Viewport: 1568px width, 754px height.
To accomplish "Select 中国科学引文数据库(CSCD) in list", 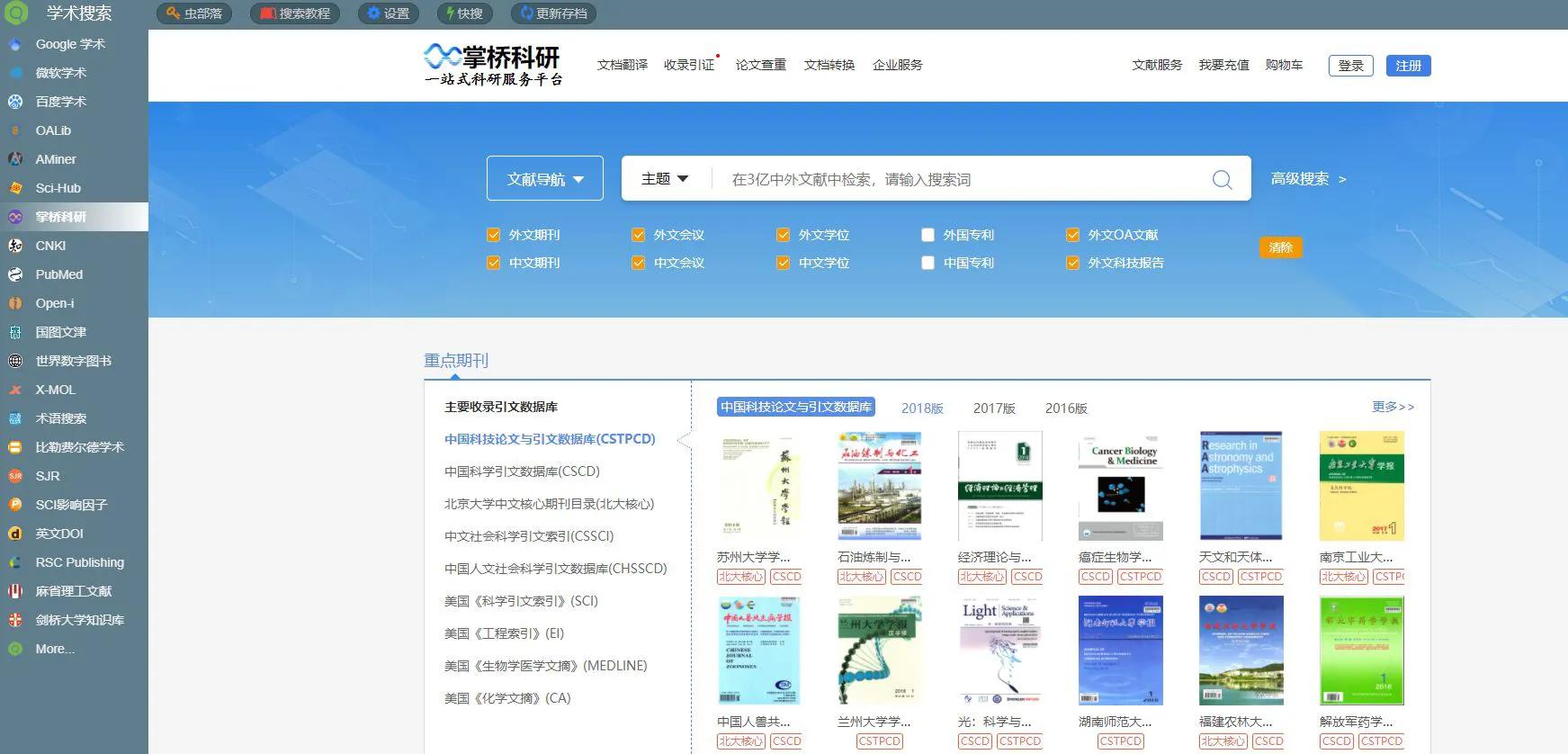I will (522, 471).
